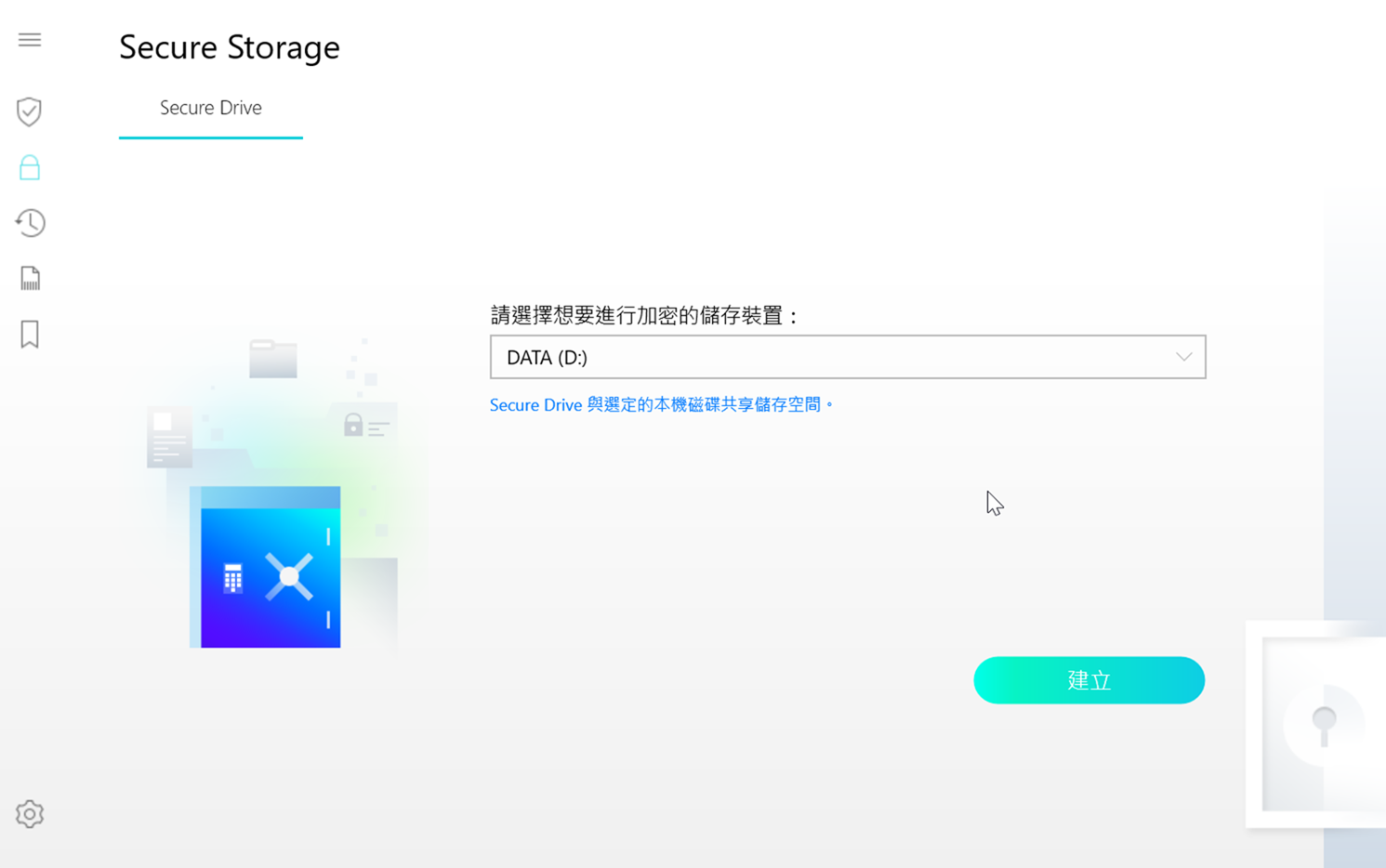Expand the storage device chevron arrow
This screenshot has height=868, width=1386.
click(1183, 357)
